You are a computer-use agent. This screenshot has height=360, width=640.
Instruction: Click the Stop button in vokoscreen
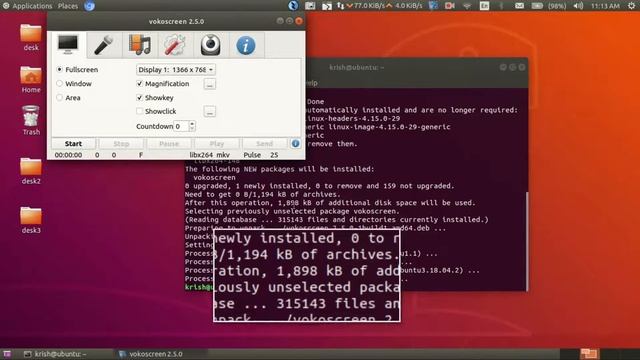pyautogui.click(x=121, y=144)
